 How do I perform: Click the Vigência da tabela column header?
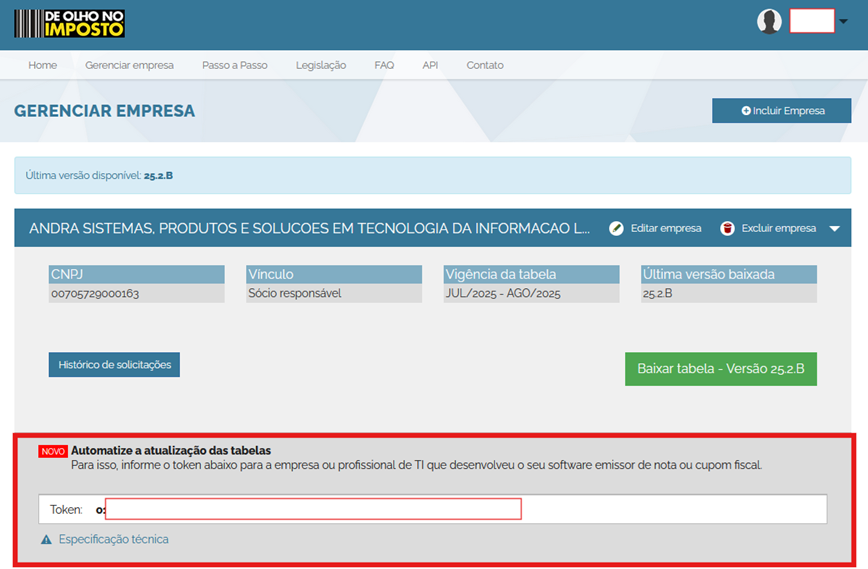coord(531,275)
